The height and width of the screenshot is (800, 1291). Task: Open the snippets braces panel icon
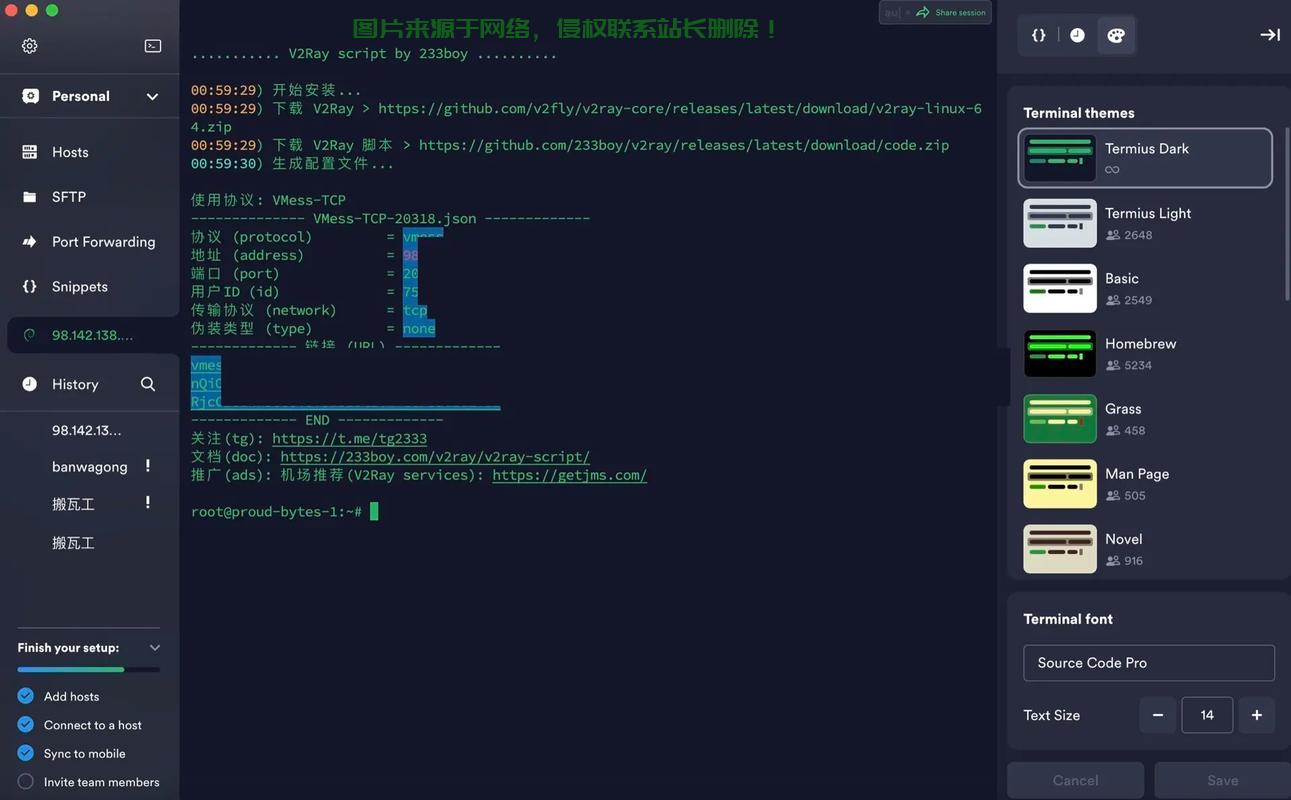(1039, 35)
